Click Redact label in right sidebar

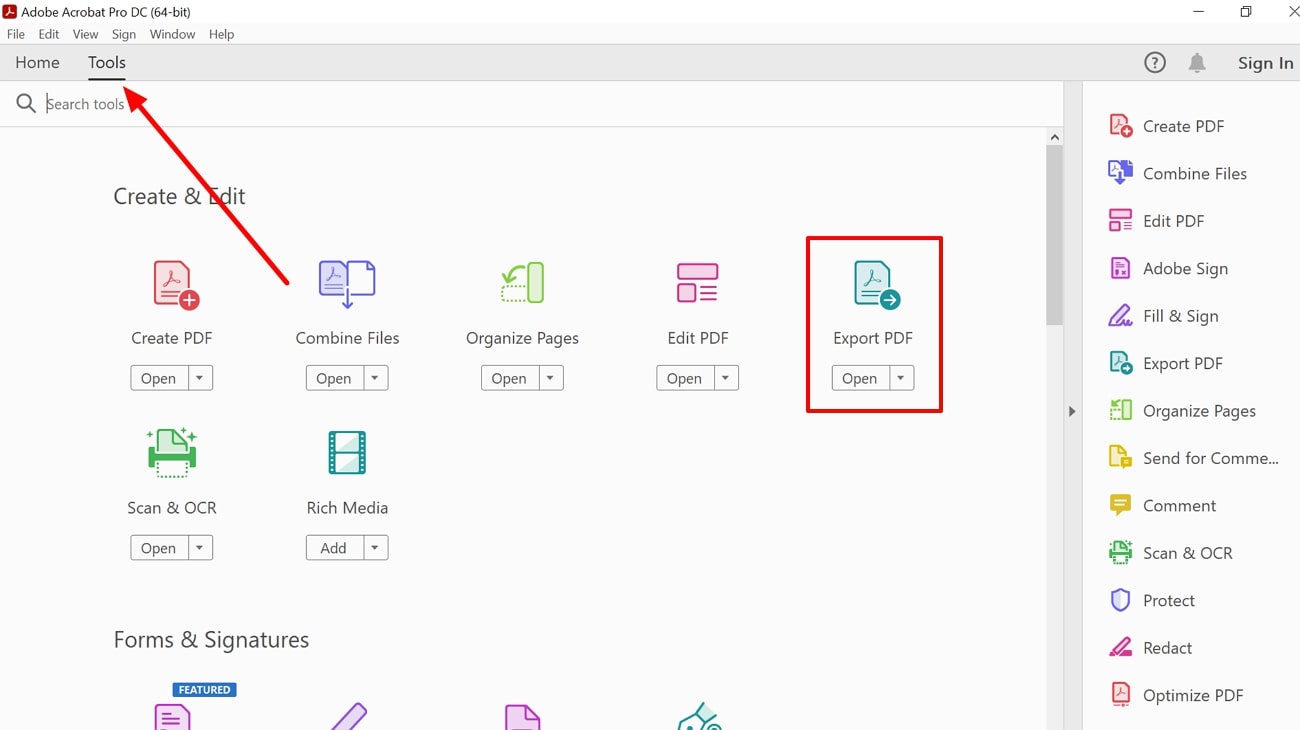(1168, 648)
